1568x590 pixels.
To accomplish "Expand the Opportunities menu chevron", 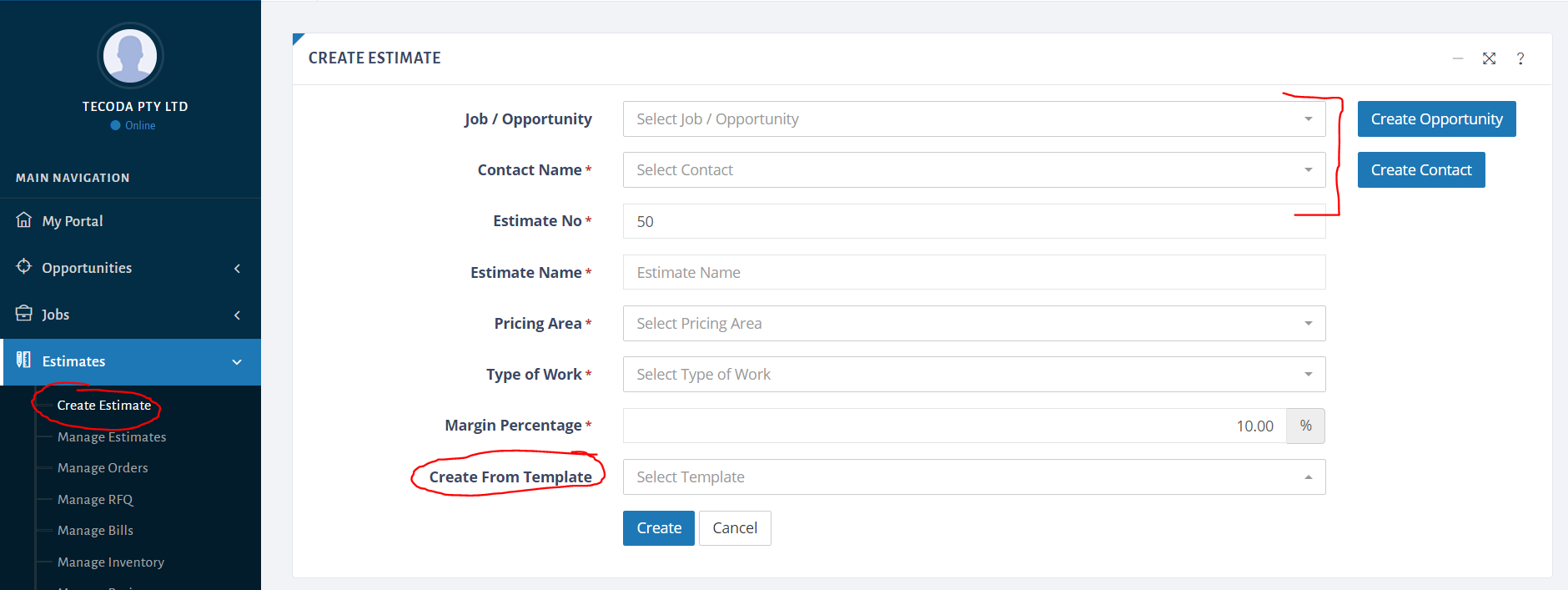I will click(237, 268).
